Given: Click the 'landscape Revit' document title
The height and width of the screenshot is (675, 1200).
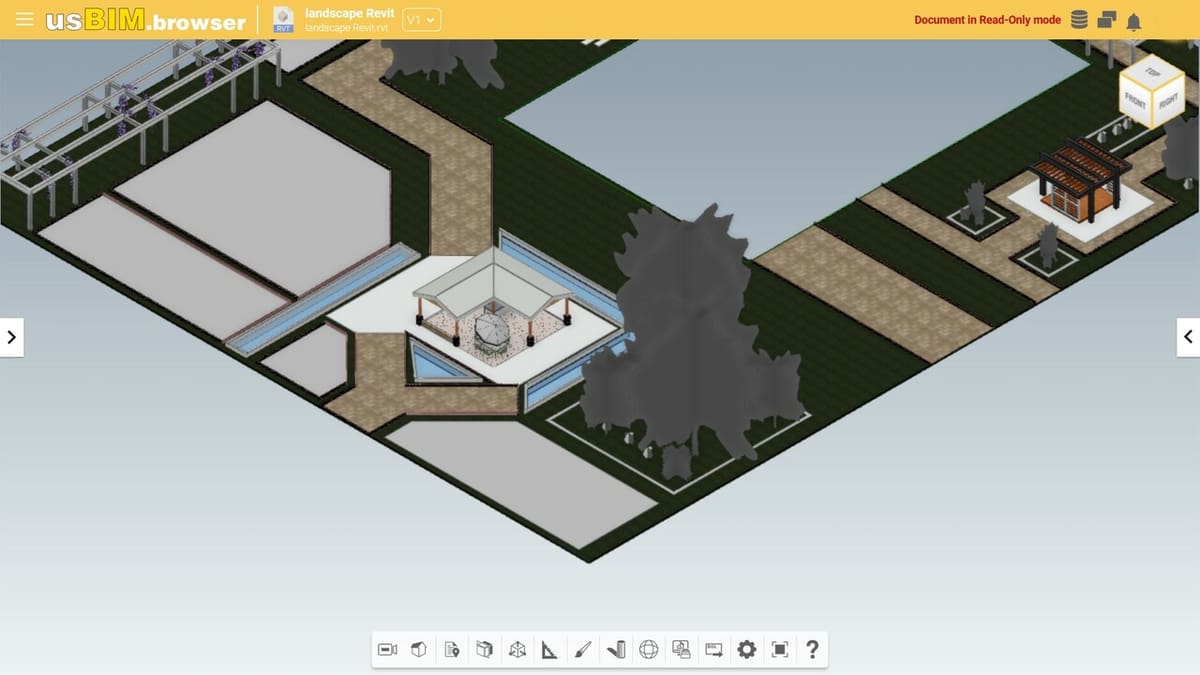Looking at the screenshot, I should 350,13.
